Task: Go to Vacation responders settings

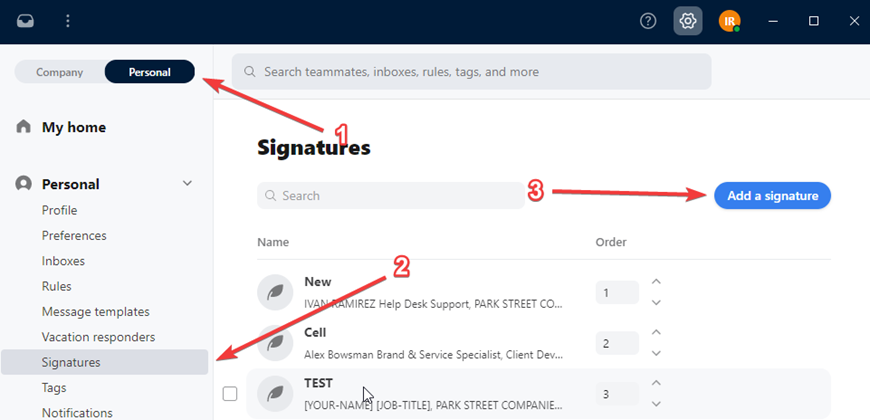Action: click(x=98, y=337)
